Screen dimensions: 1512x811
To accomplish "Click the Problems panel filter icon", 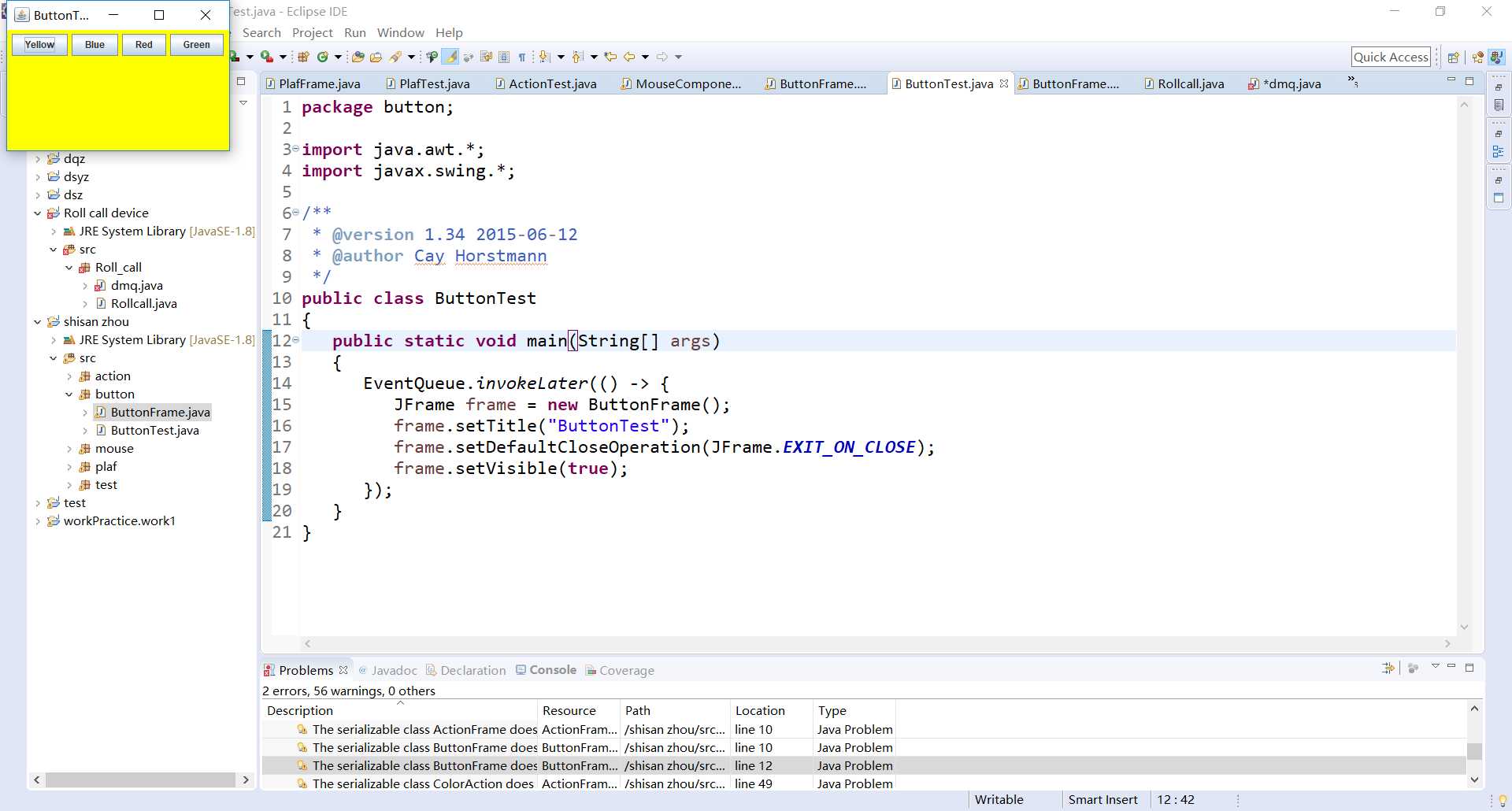I will (x=1388, y=668).
